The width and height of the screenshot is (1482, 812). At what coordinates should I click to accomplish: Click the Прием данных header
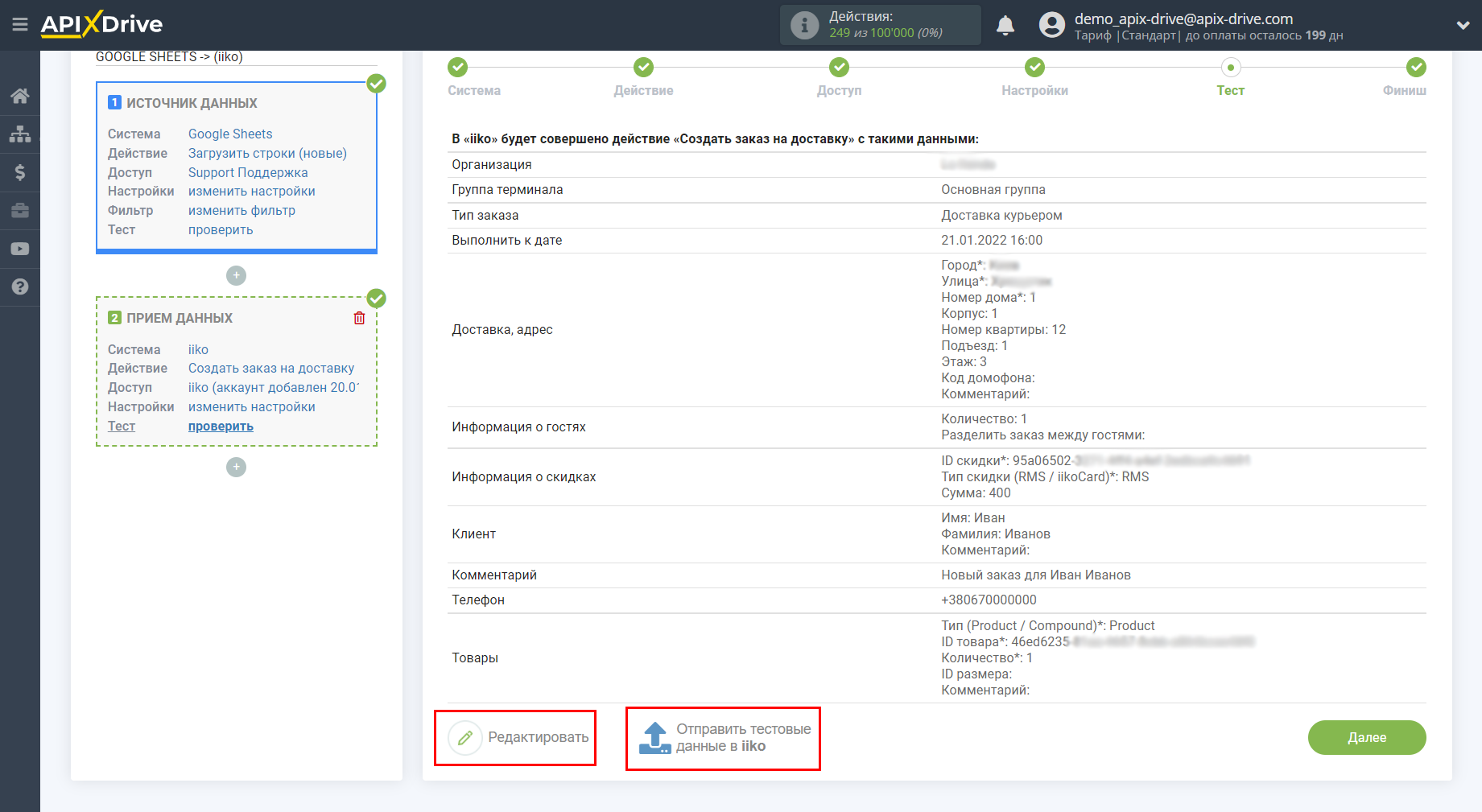(x=180, y=319)
